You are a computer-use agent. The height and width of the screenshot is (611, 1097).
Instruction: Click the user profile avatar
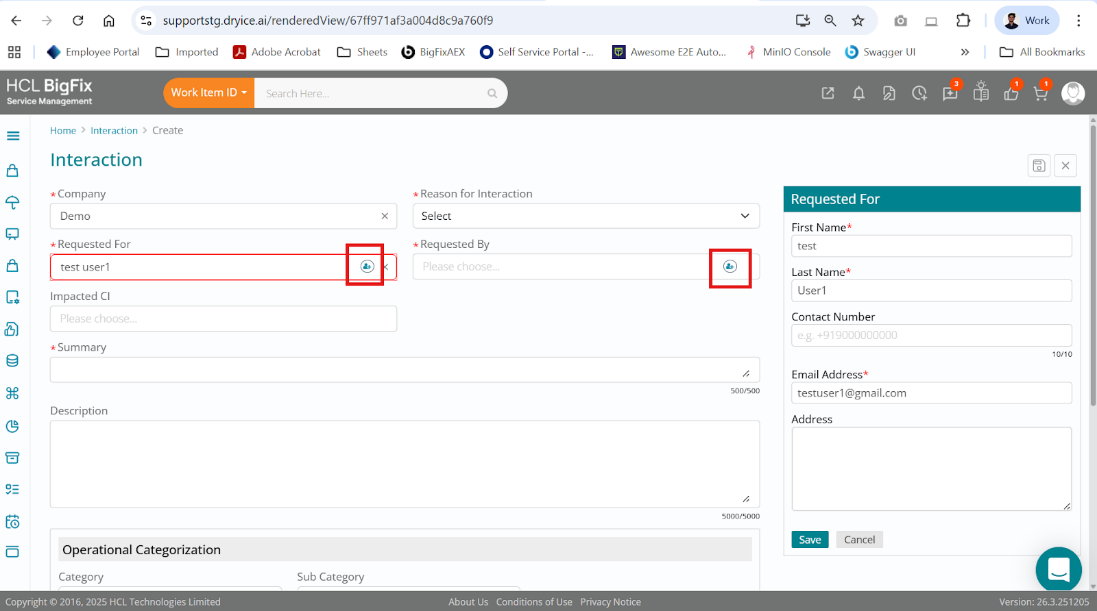(x=1073, y=93)
